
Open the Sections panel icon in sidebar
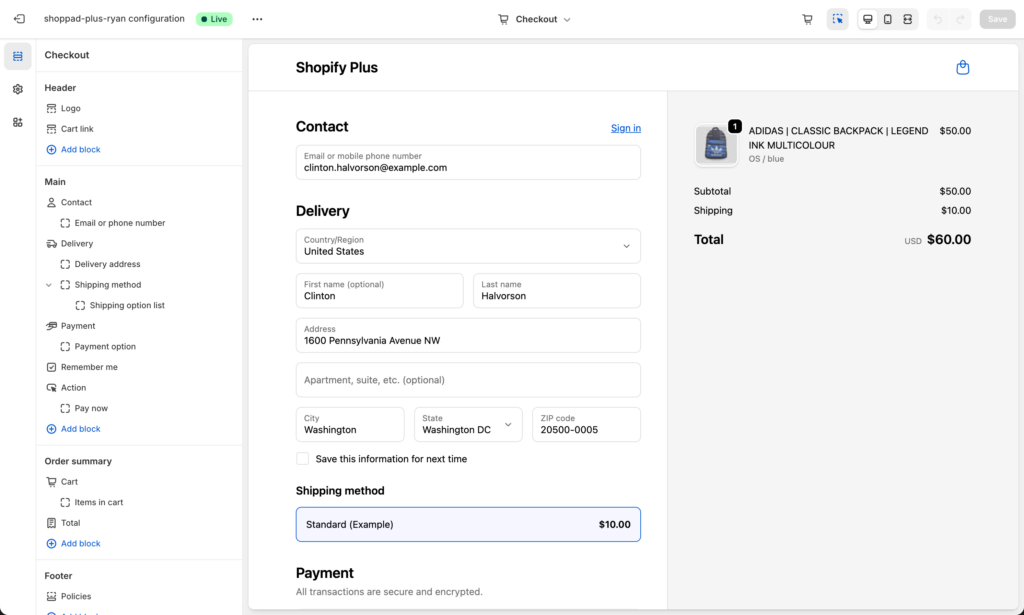click(x=18, y=56)
